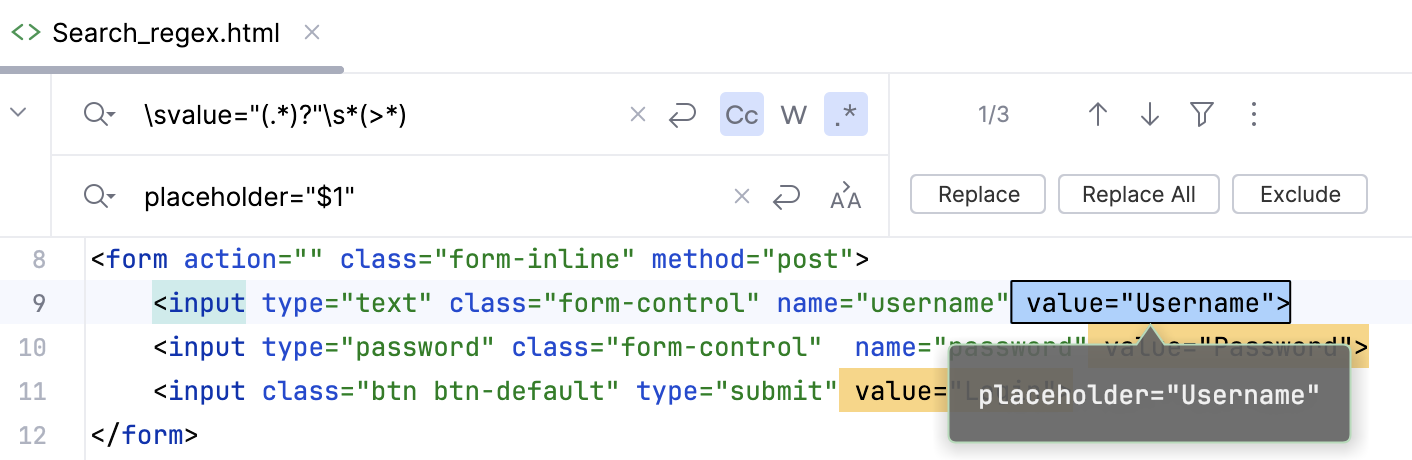
Task: Open search history dropdown
Action: (x=100, y=115)
